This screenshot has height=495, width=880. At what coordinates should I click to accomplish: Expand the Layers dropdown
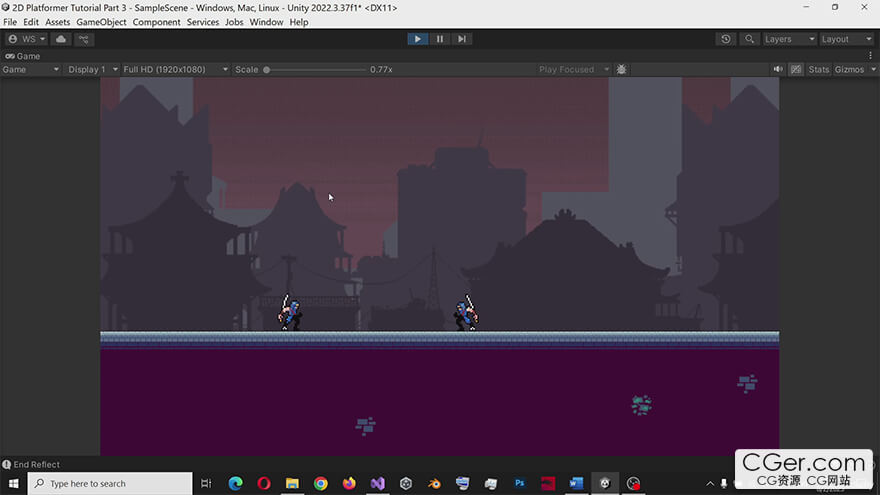pos(785,39)
